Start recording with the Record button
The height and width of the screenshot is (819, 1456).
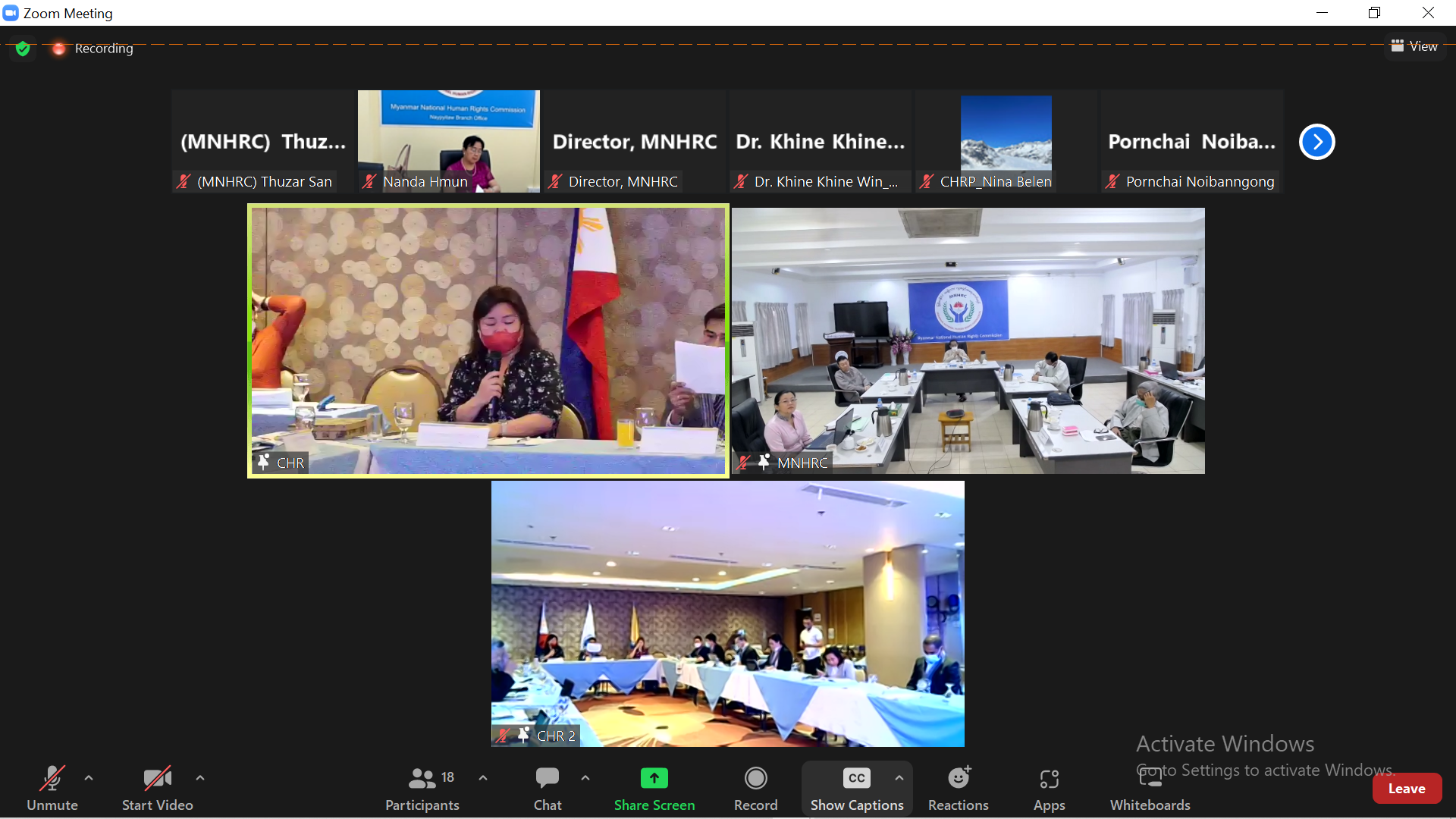(756, 788)
